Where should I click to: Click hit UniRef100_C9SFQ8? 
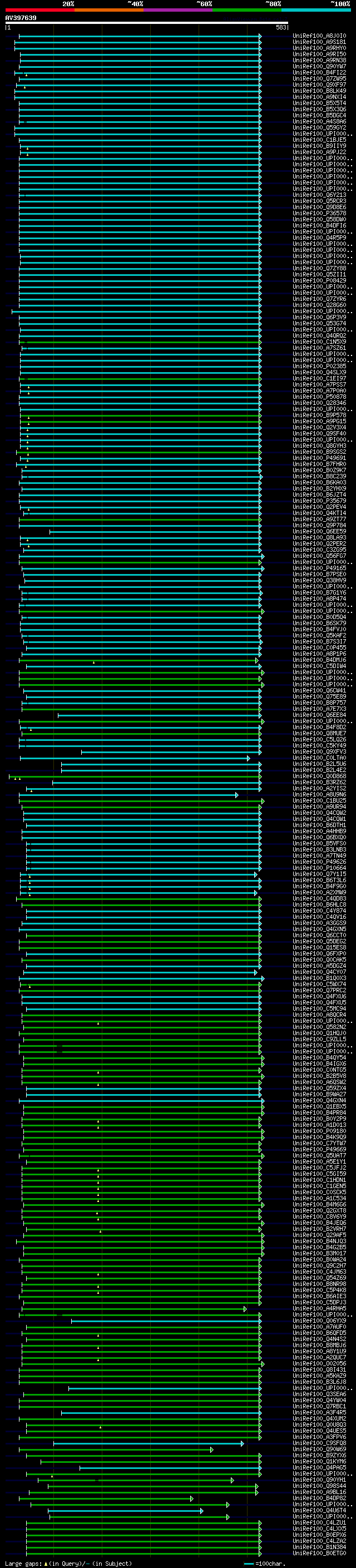click(x=319, y=1443)
